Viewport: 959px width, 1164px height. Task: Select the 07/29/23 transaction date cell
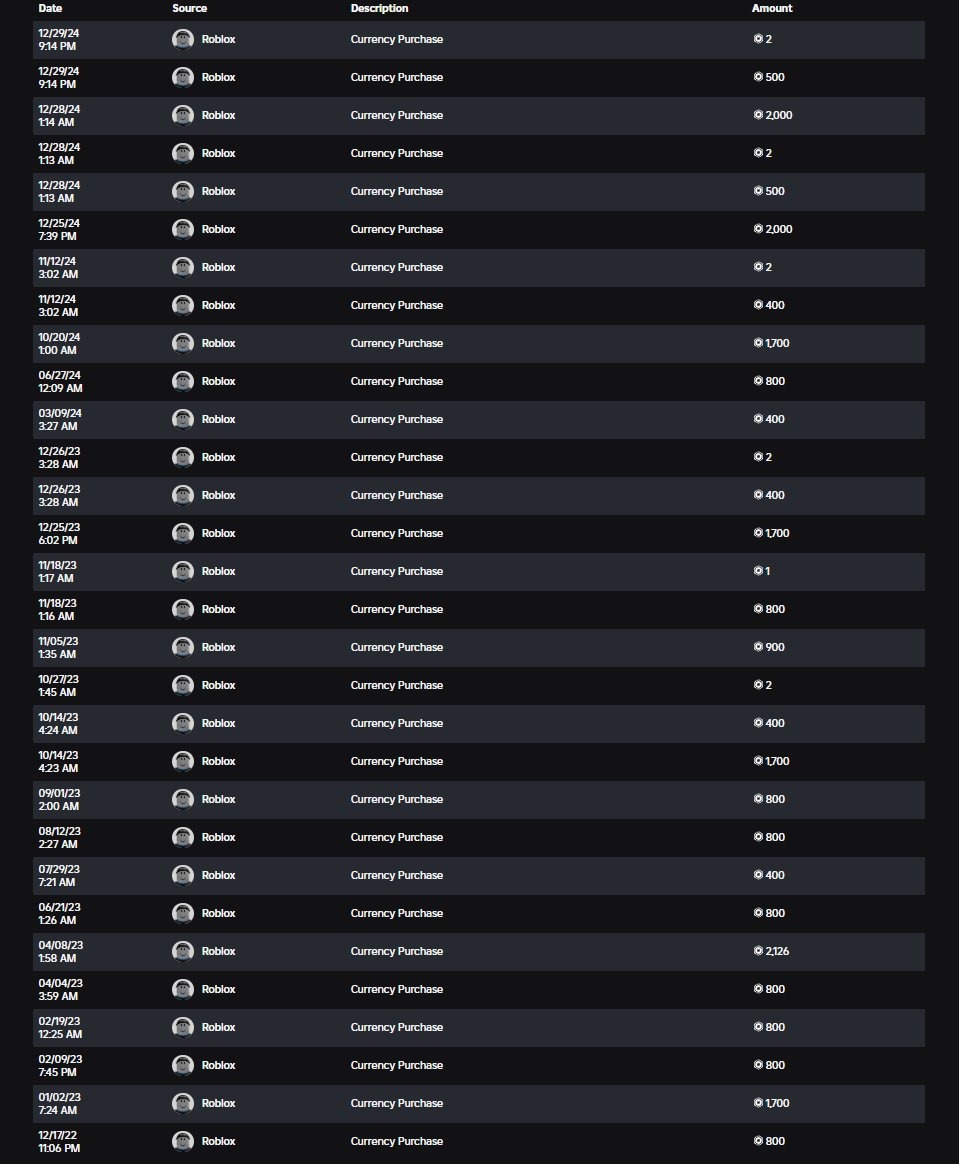59,875
